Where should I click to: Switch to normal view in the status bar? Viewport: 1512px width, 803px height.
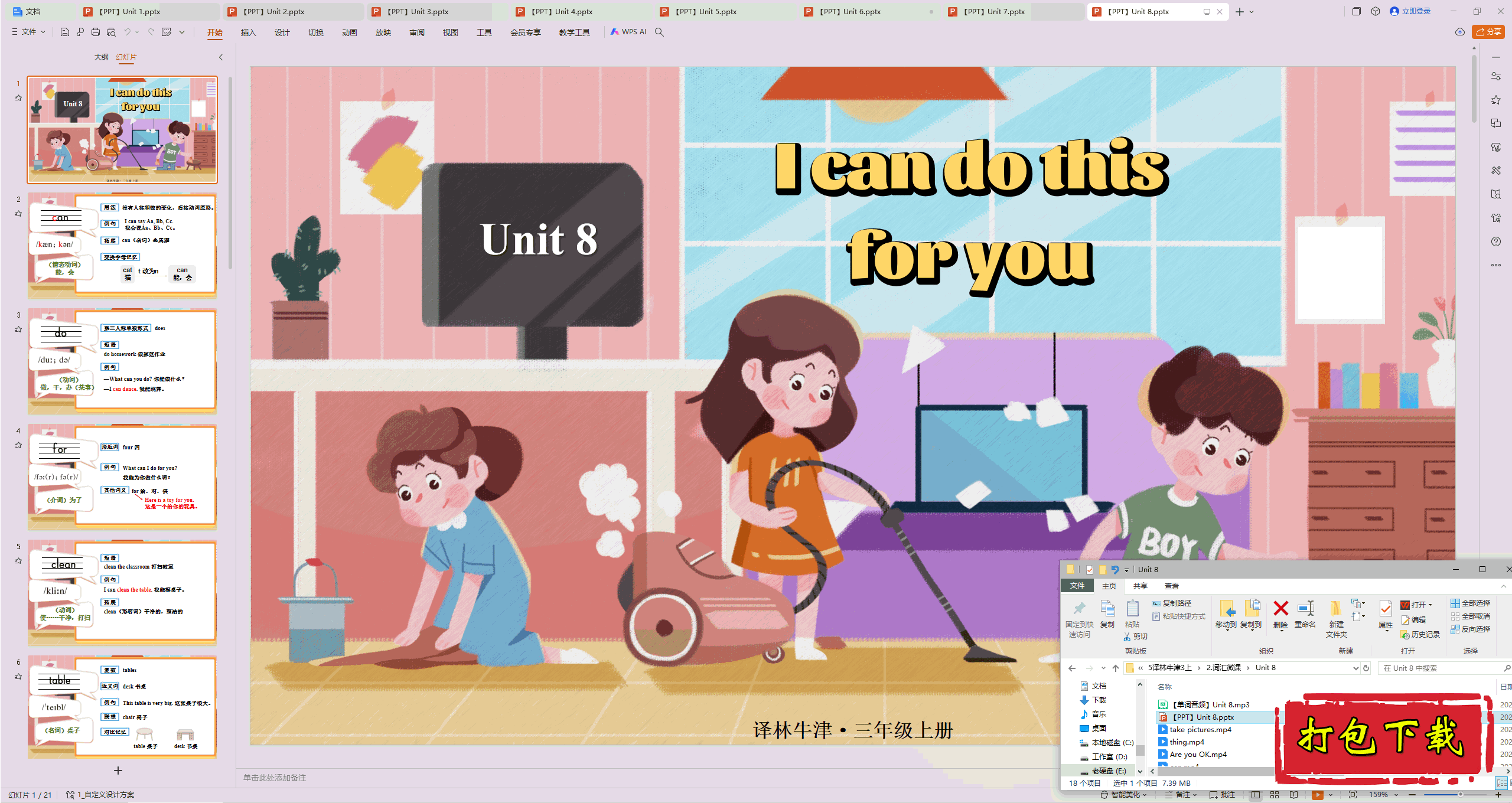coord(1256,795)
